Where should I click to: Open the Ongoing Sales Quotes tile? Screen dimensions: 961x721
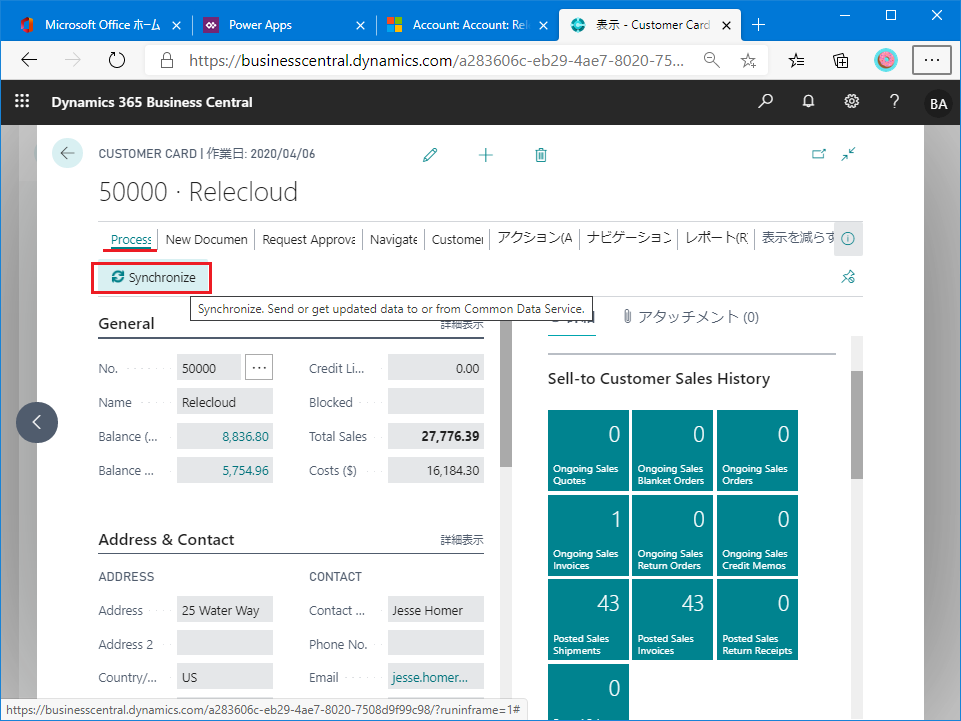(588, 450)
